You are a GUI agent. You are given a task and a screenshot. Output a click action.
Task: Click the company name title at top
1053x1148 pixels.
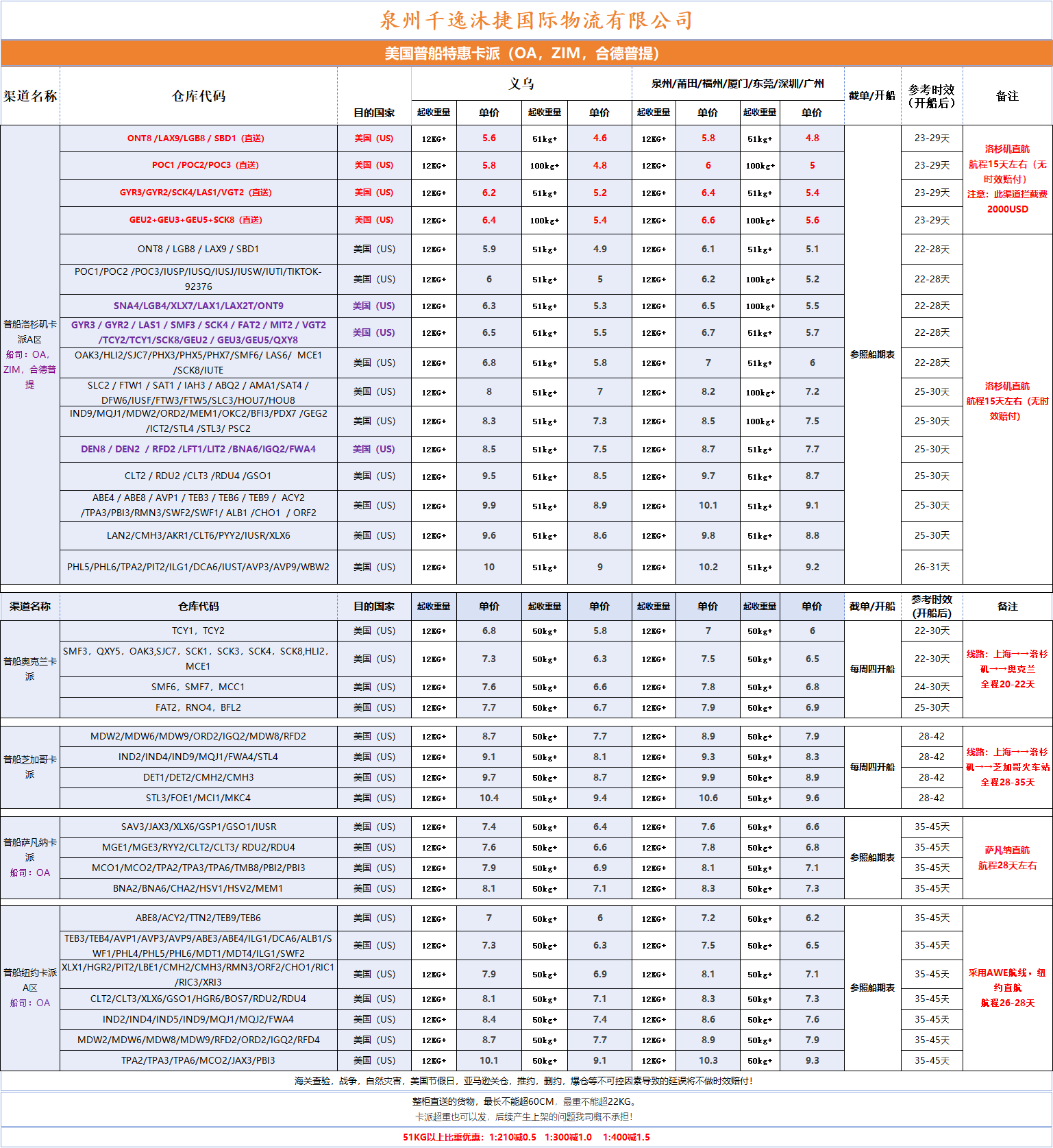536,21
